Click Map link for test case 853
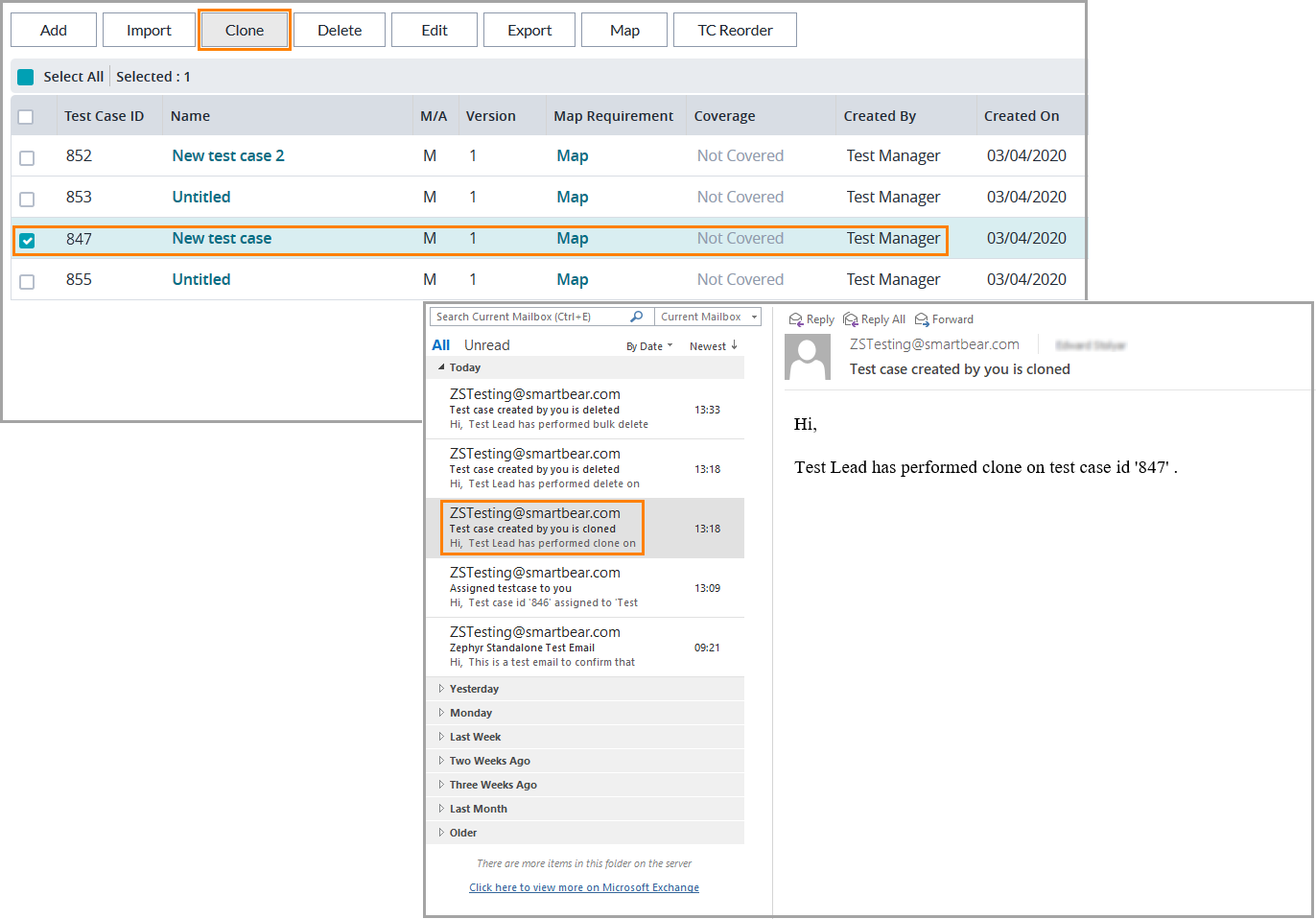This screenshot has width=1316, height=919. tap(573, 197)
